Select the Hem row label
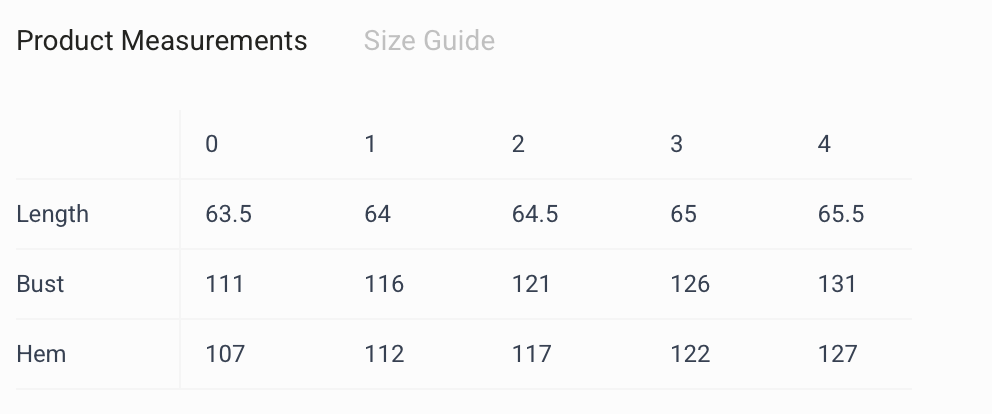The height and width of the screenshot is (414, 992). [x=41, y=353]
